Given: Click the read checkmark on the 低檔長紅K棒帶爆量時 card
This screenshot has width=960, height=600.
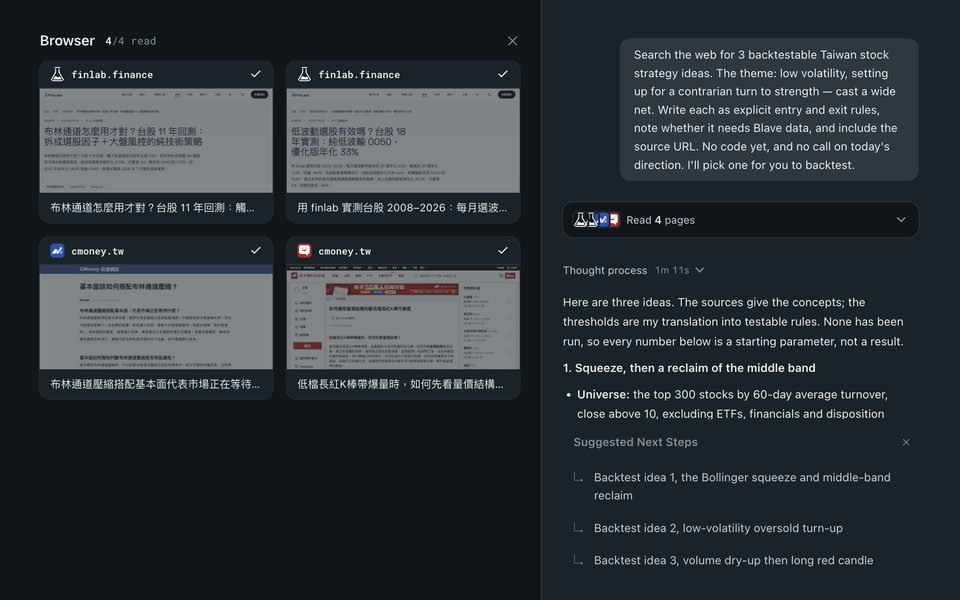Looking at the screenshot, I should click(x=503, y=250).
